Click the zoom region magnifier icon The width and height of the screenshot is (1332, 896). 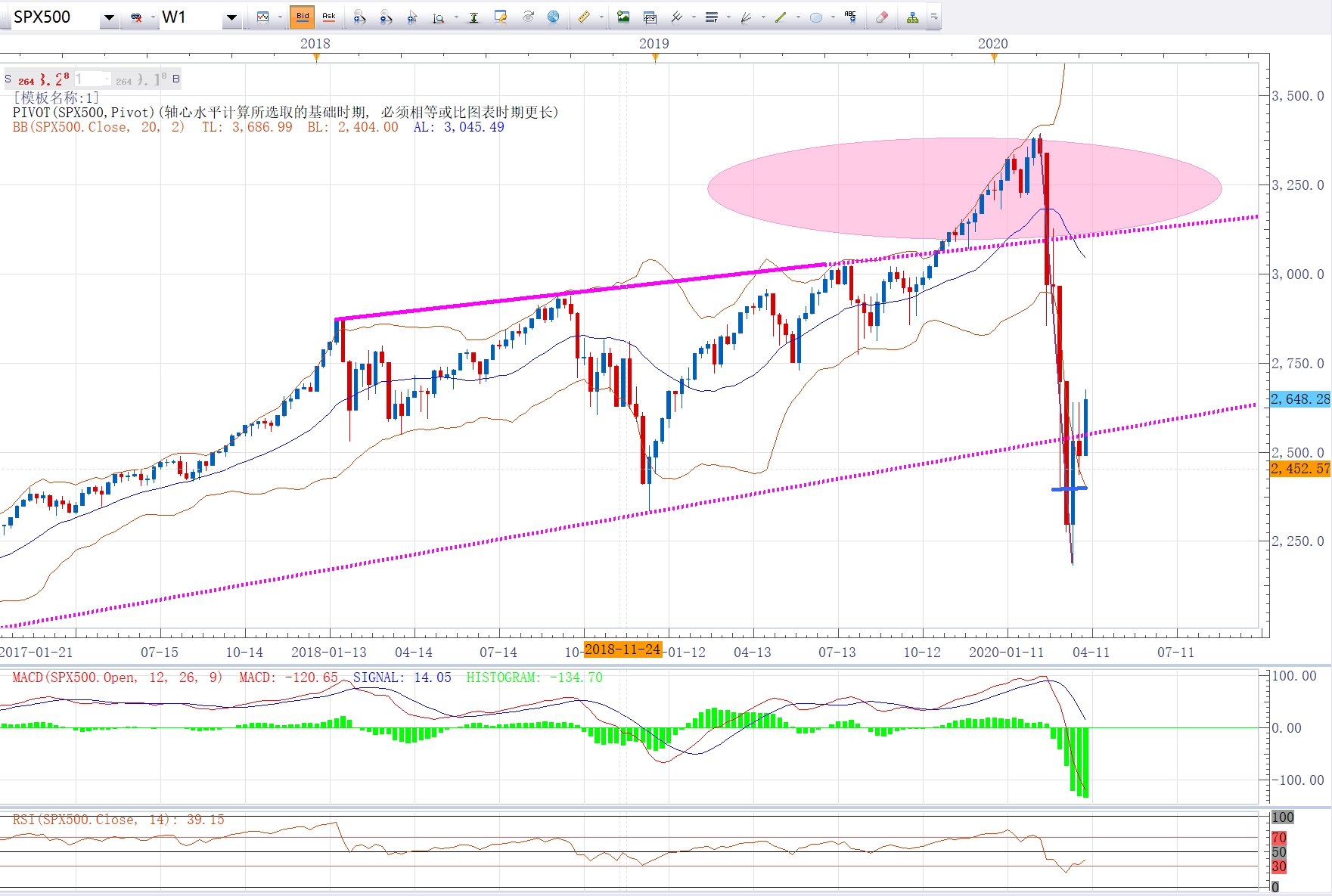point(438,17)
